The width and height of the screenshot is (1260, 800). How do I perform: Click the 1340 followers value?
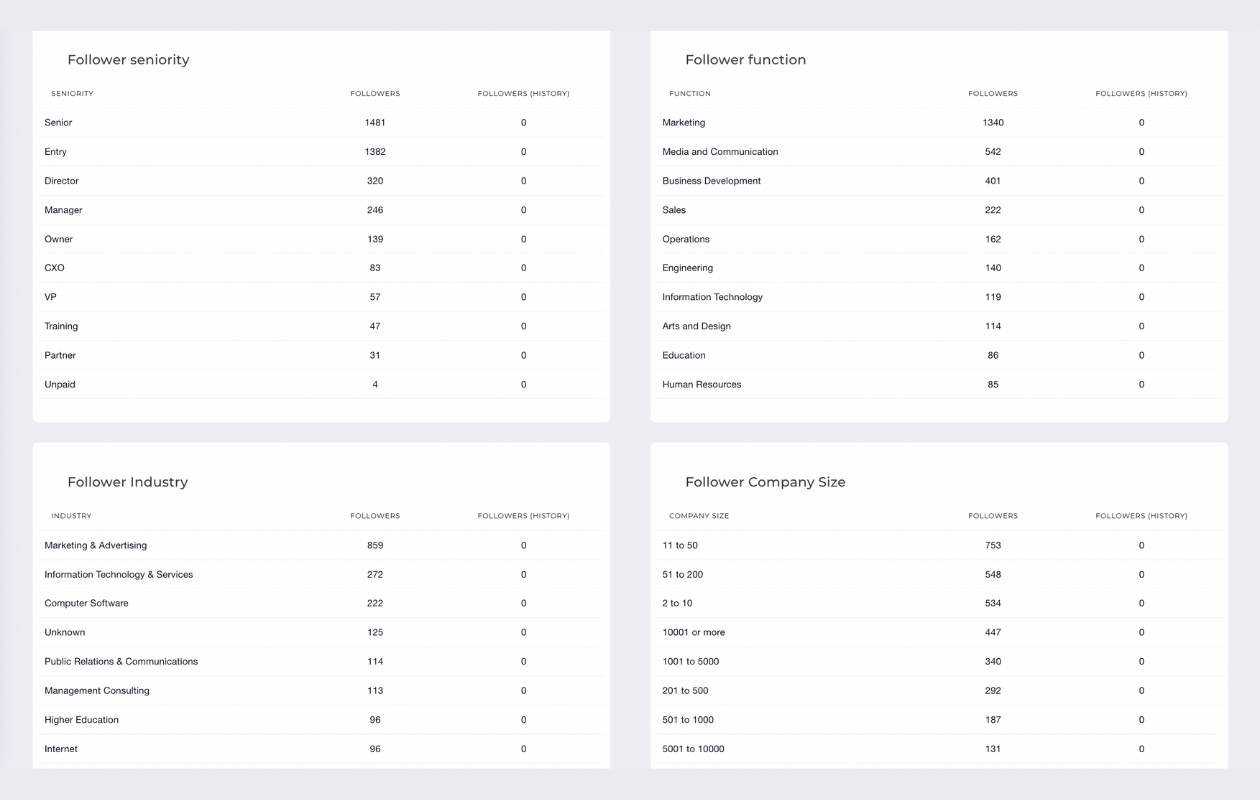993,123
